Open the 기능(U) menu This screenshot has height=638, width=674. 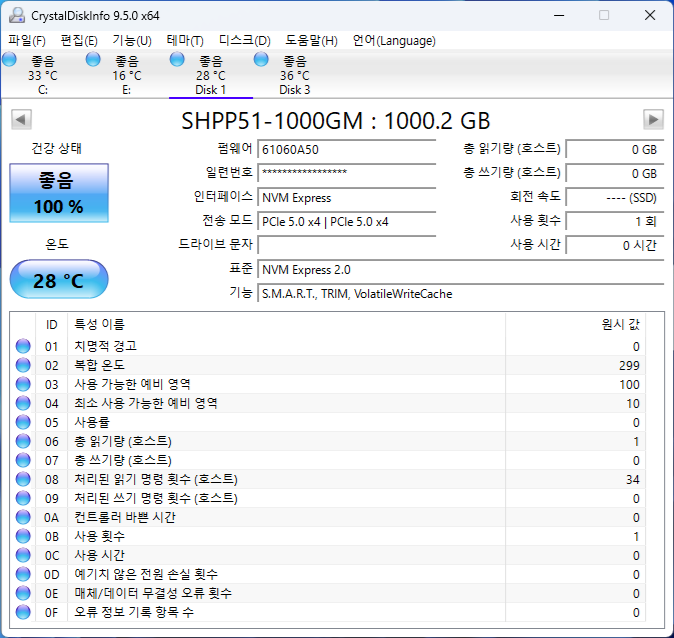pyautogui.click(x=132, y=40)
